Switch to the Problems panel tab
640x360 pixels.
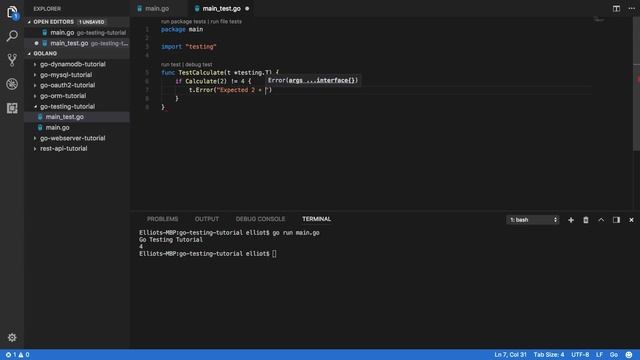162,219
